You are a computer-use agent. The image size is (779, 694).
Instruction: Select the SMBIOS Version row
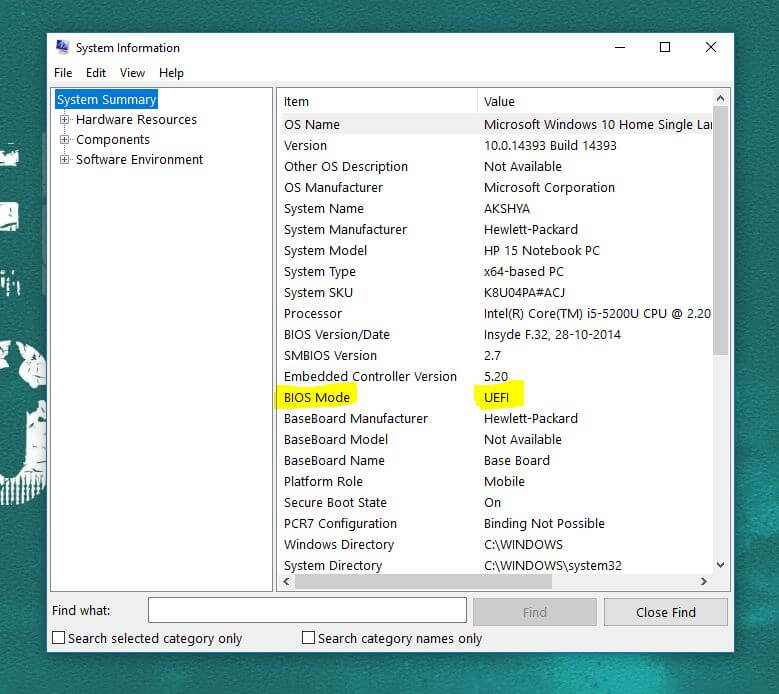pos(495,355)
